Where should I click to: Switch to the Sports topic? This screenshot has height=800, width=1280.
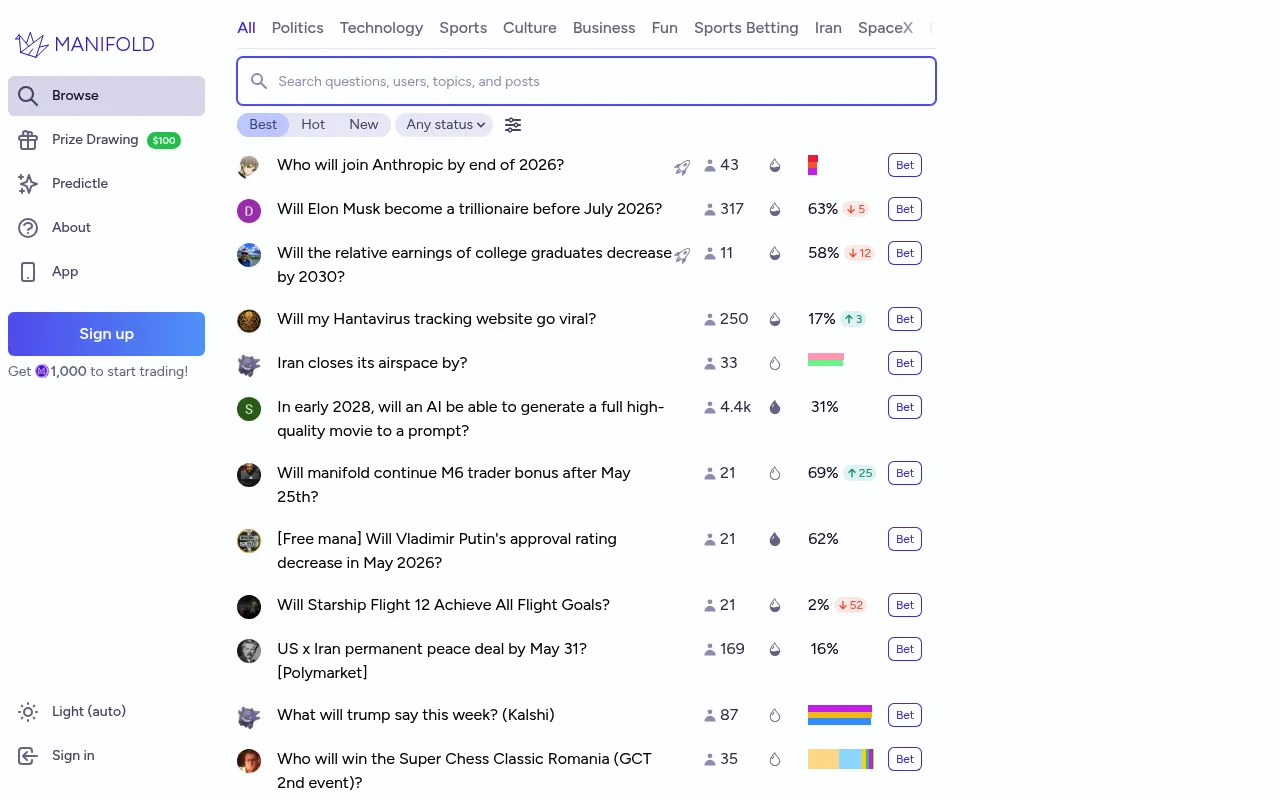(463, 28)
